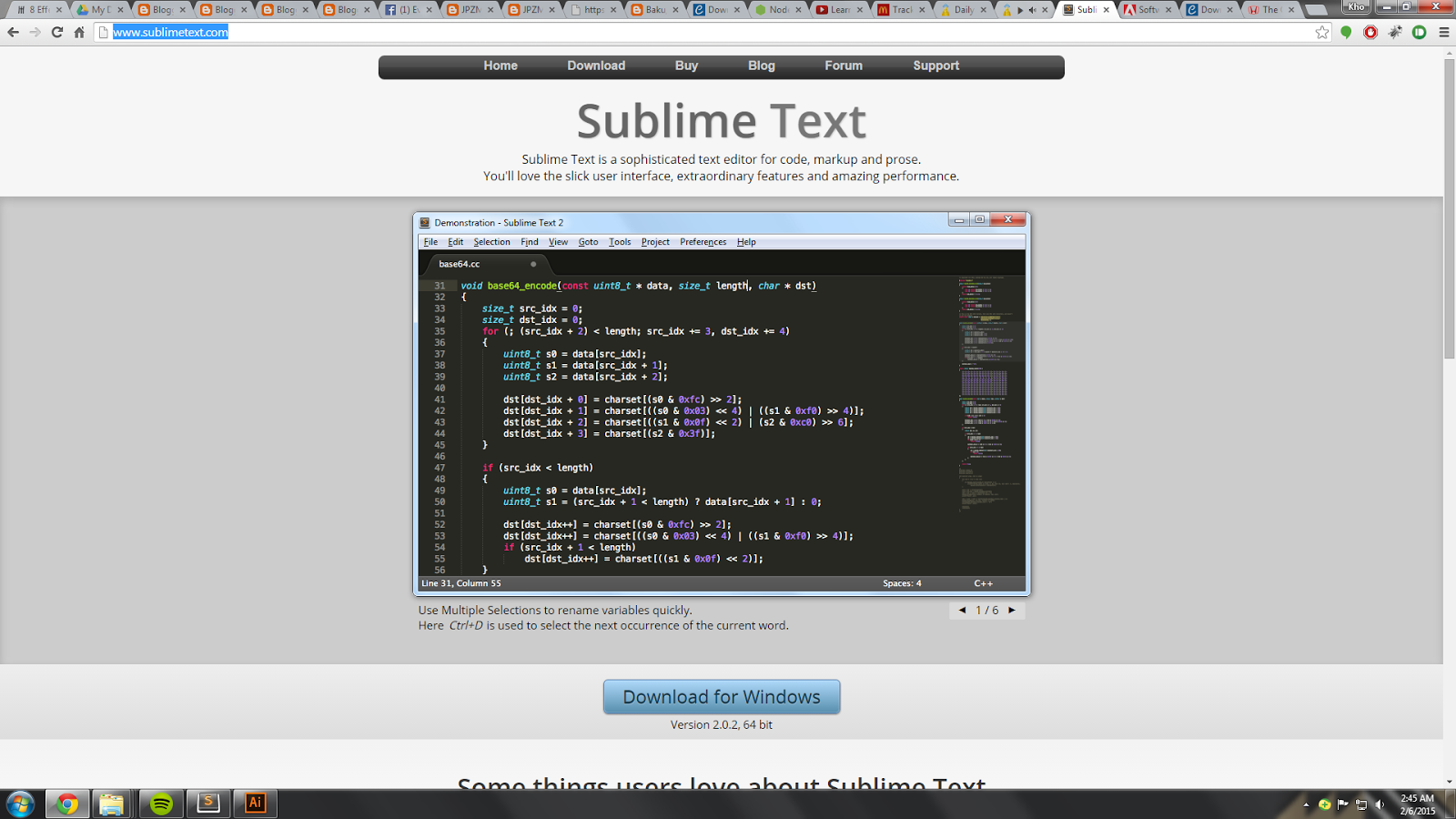Switch to the Node browser tab

point(777,10)
